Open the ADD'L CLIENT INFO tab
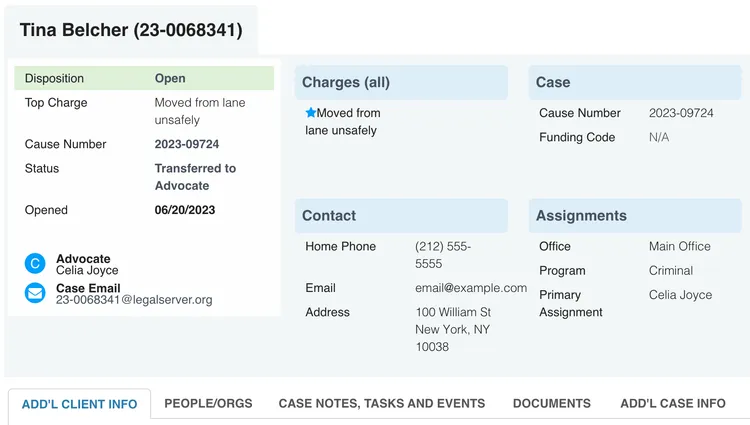Image resolution: width=750 pixels, height=425 pixels. pyautogui.click(x=79, y=404)
